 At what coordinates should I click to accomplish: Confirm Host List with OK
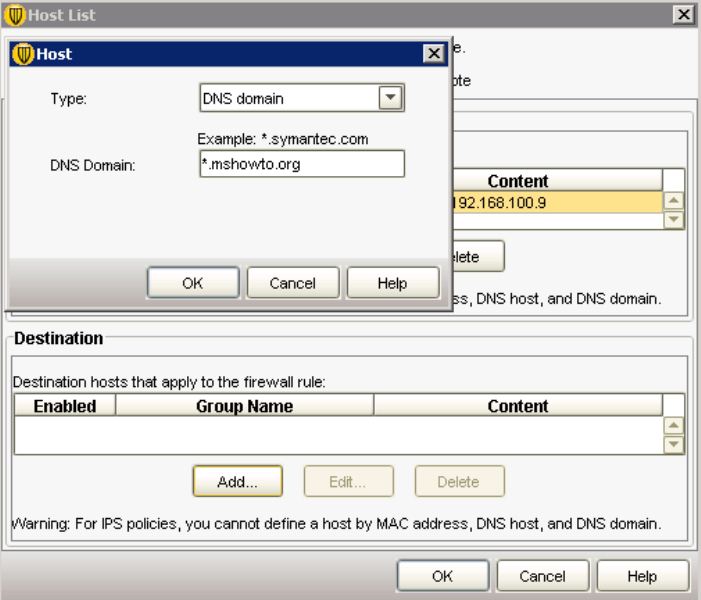443,576
